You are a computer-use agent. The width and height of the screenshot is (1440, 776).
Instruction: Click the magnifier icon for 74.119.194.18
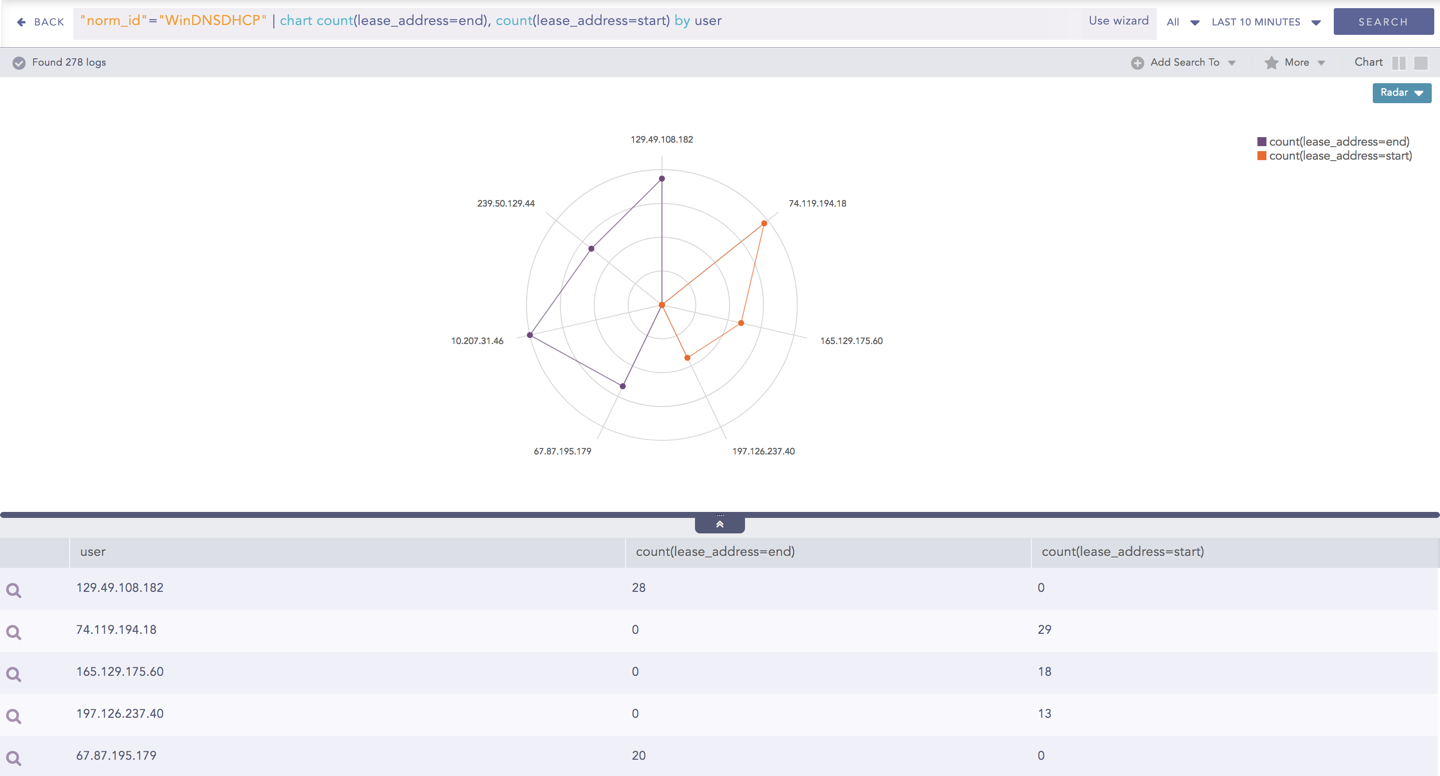14,632
